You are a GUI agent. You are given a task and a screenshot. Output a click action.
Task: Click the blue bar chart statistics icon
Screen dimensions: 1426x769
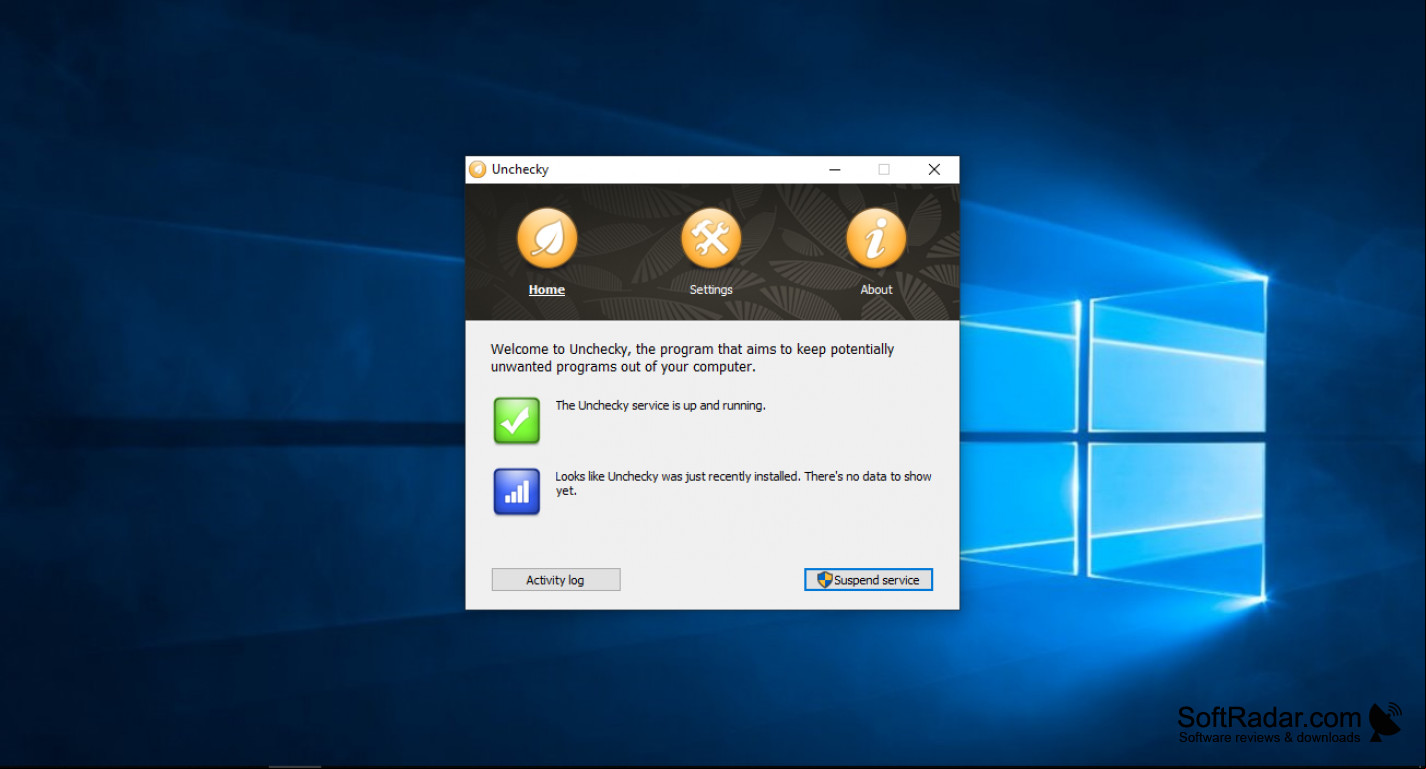pos(517,492)
